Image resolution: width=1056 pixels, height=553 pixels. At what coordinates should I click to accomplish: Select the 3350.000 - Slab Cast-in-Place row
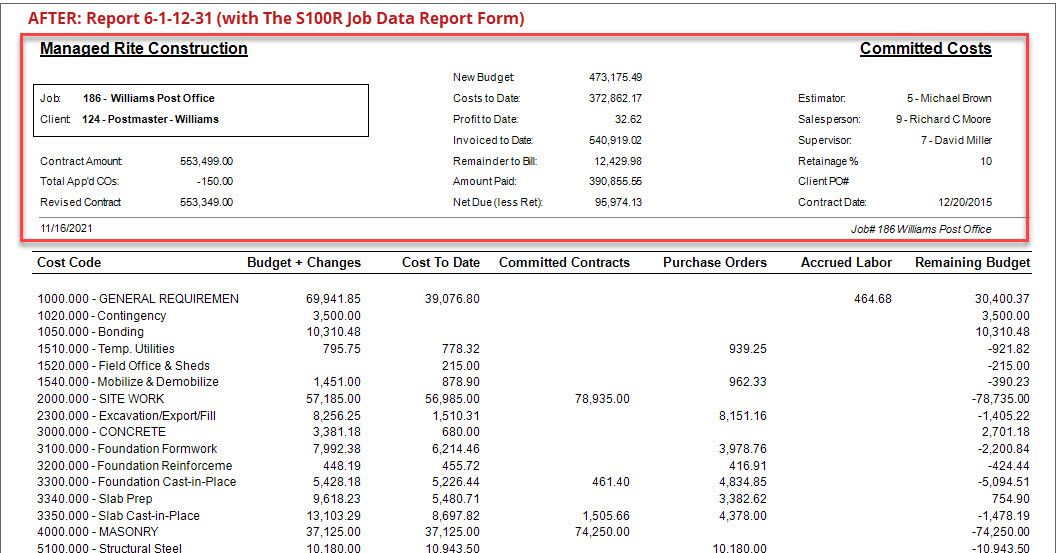coord(533,515)
